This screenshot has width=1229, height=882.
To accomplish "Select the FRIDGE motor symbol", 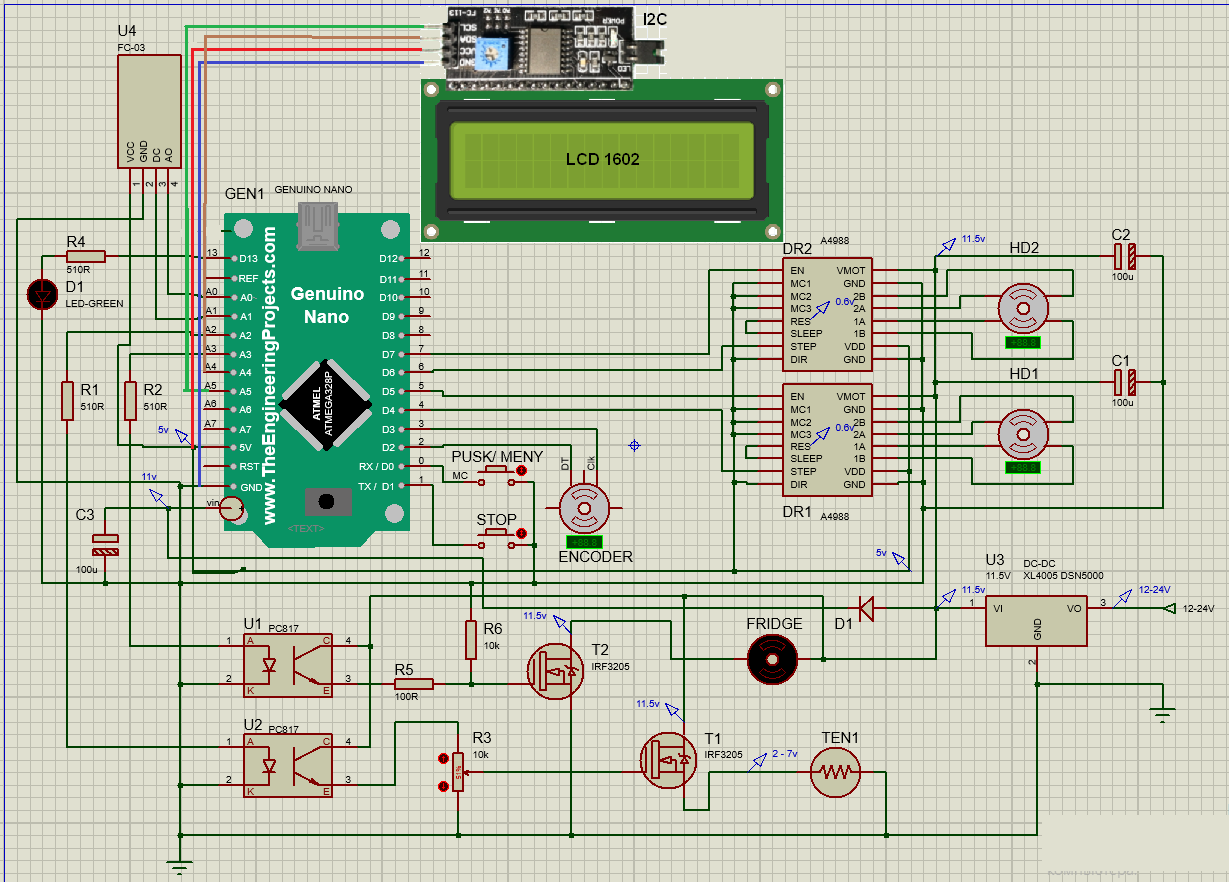I will [x=773, y=660].
